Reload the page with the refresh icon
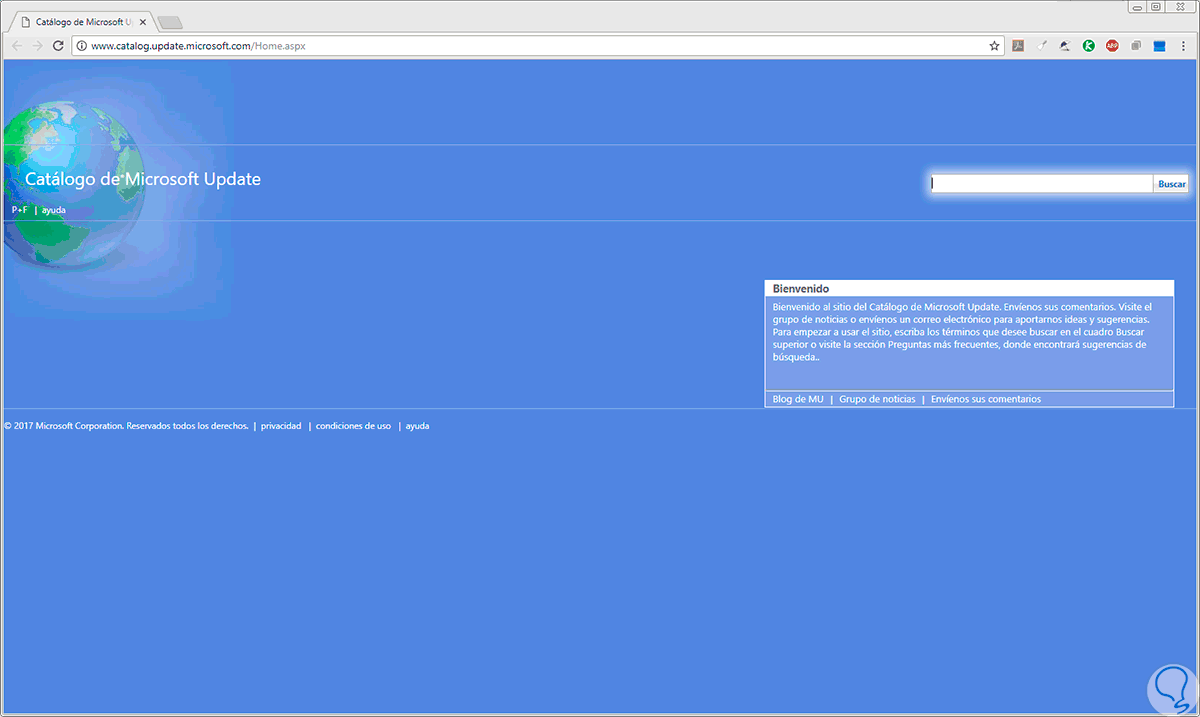The image size is (1200, 717). (58, 46)
